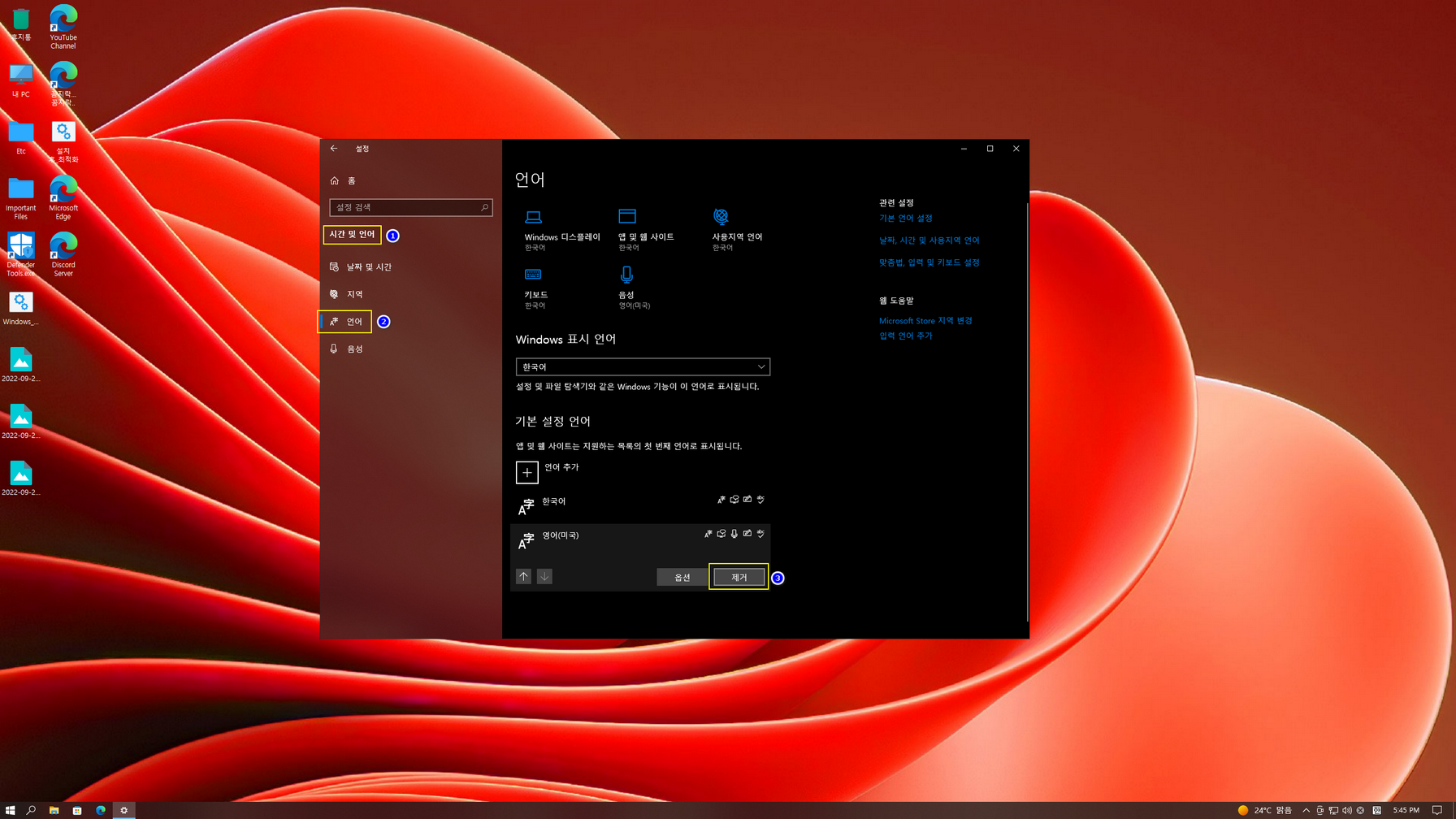Open Microsoft Store 지역 변경 link
The height and width of the screenshot is (819, 1456).
click(925, 321)
